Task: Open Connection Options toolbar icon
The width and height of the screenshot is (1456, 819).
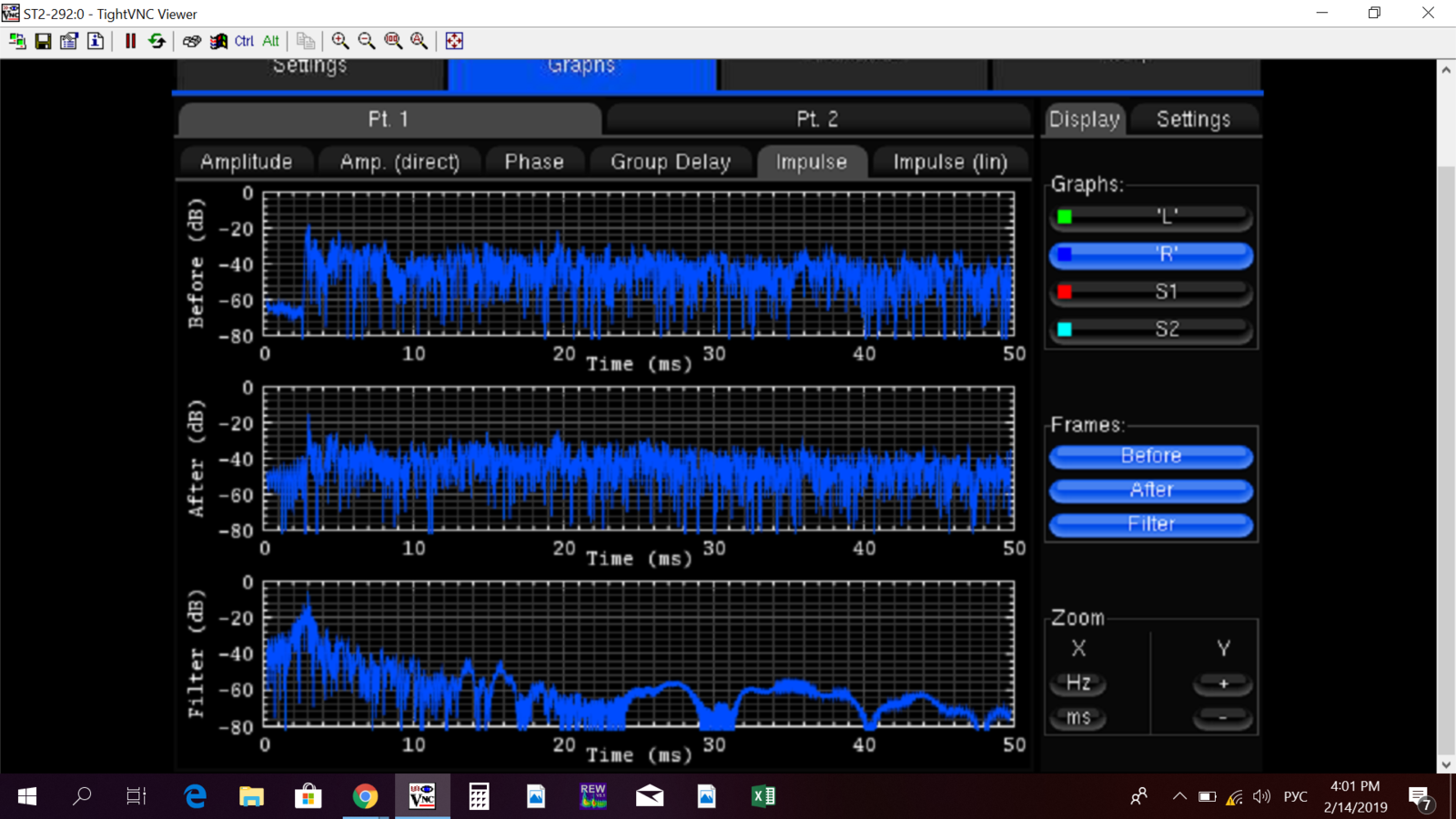Action: click(x=69, y=41)
